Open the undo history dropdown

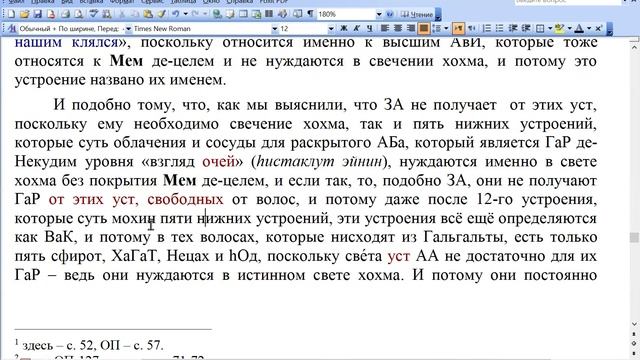(x=185, y=14)
